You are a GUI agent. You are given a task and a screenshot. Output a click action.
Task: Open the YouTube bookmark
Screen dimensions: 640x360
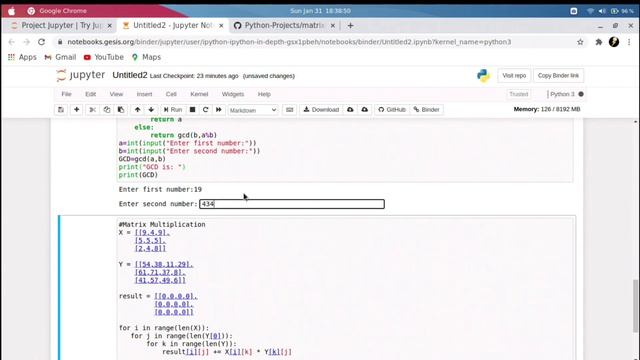tap(104, 57)
